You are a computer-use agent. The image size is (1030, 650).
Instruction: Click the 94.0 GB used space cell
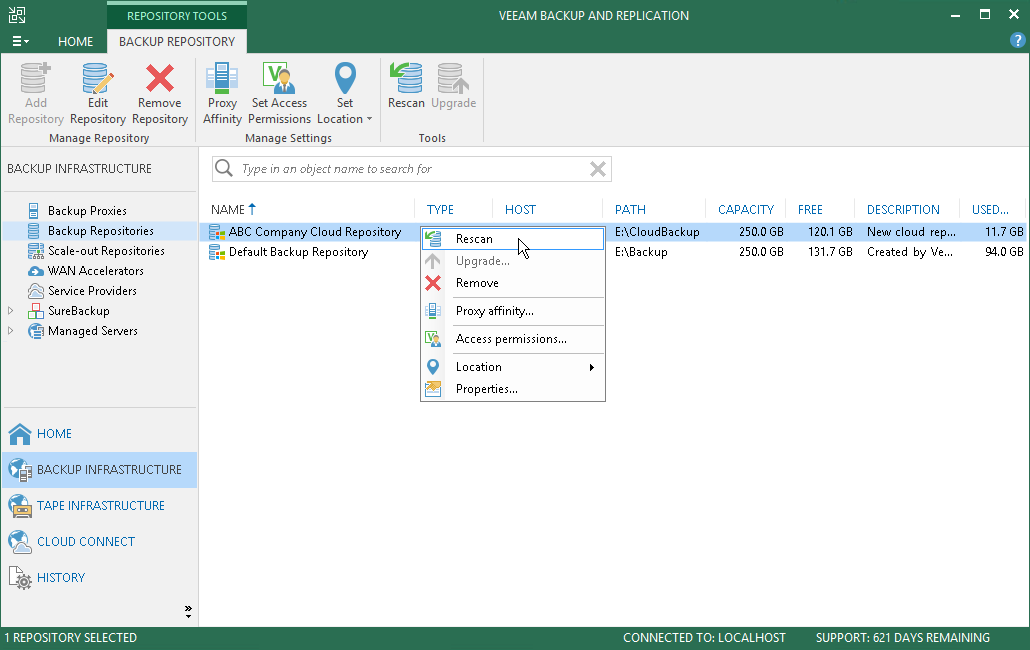[x=1004, y=252]
